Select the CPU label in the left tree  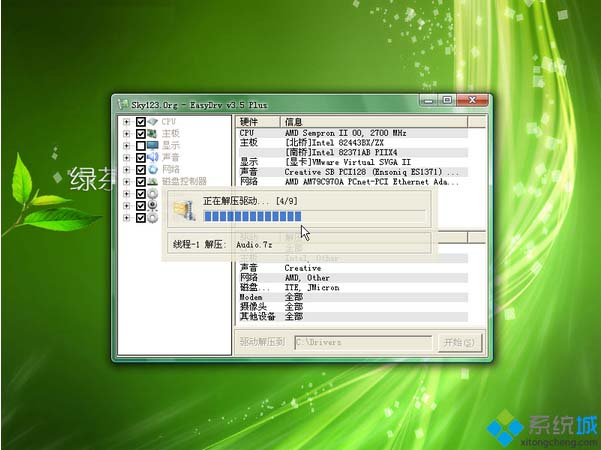[169, 122]
